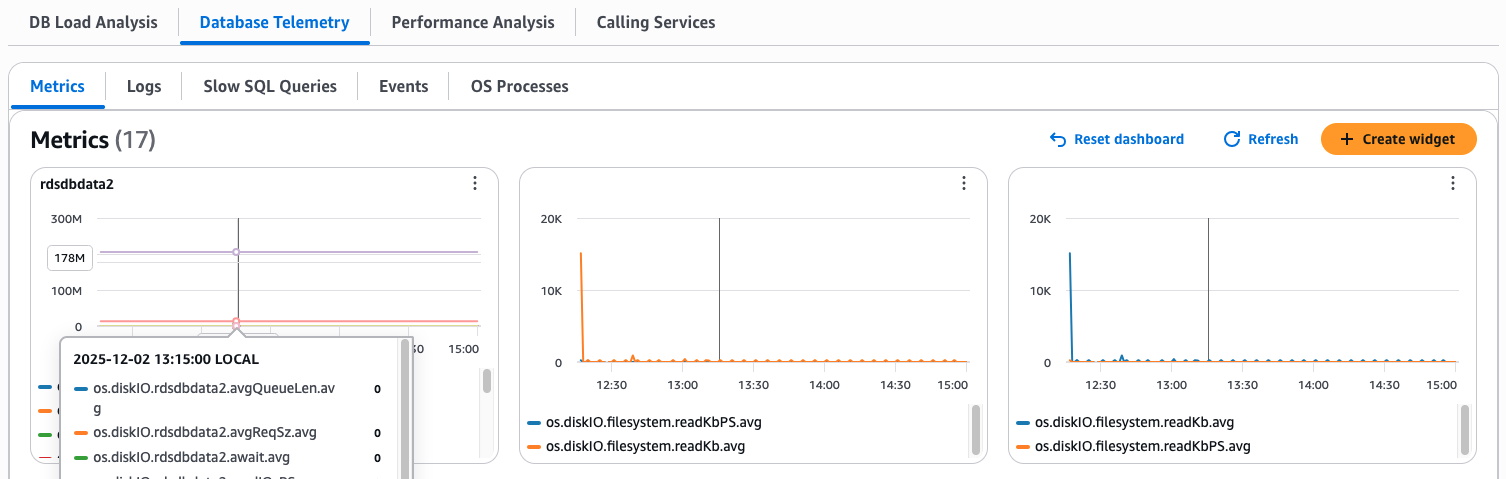Click the middle chart's legend scrollbar
The image size is (1506, 479).
(975, 430)
